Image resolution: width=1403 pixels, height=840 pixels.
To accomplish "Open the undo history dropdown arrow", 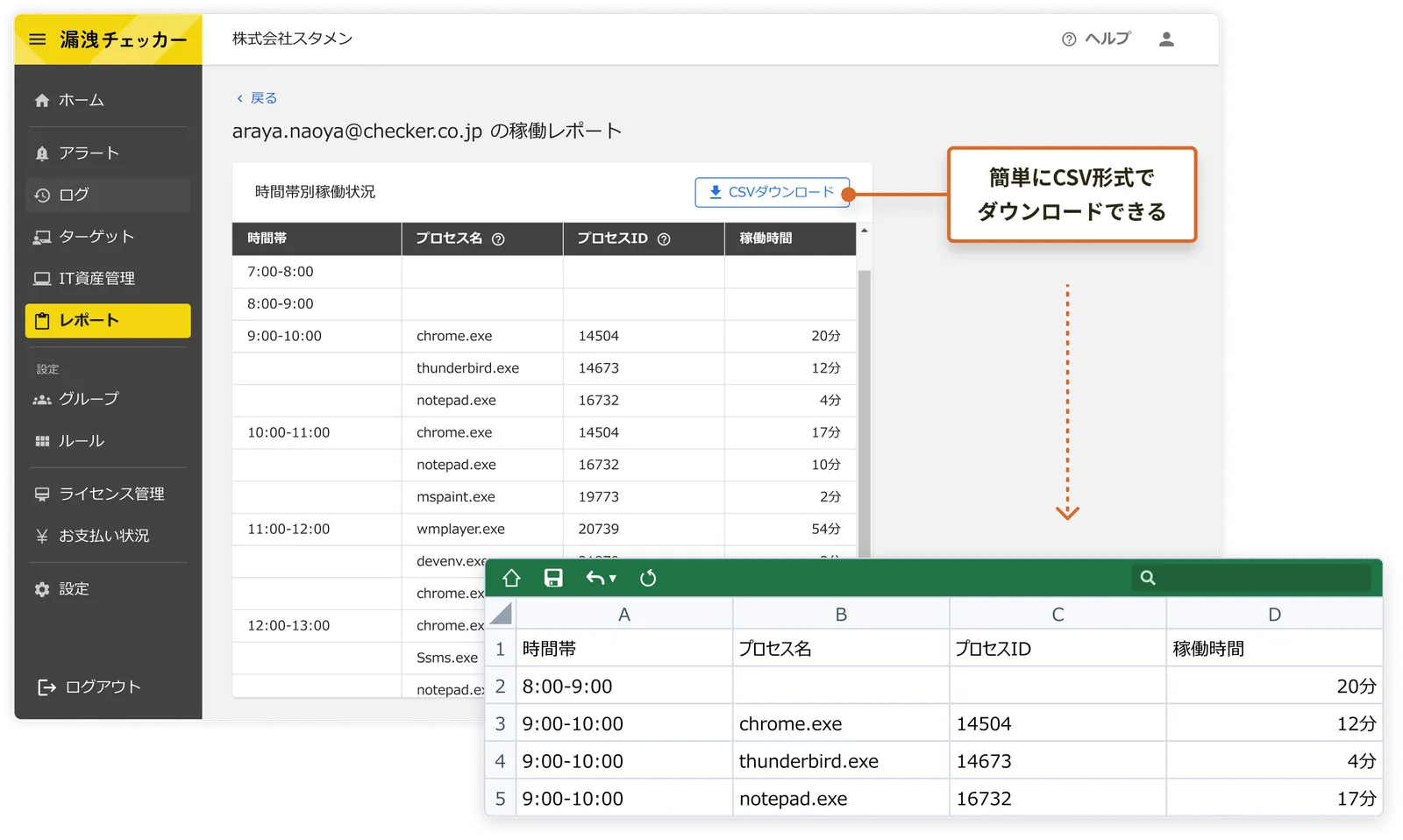I will pos(613,579).
